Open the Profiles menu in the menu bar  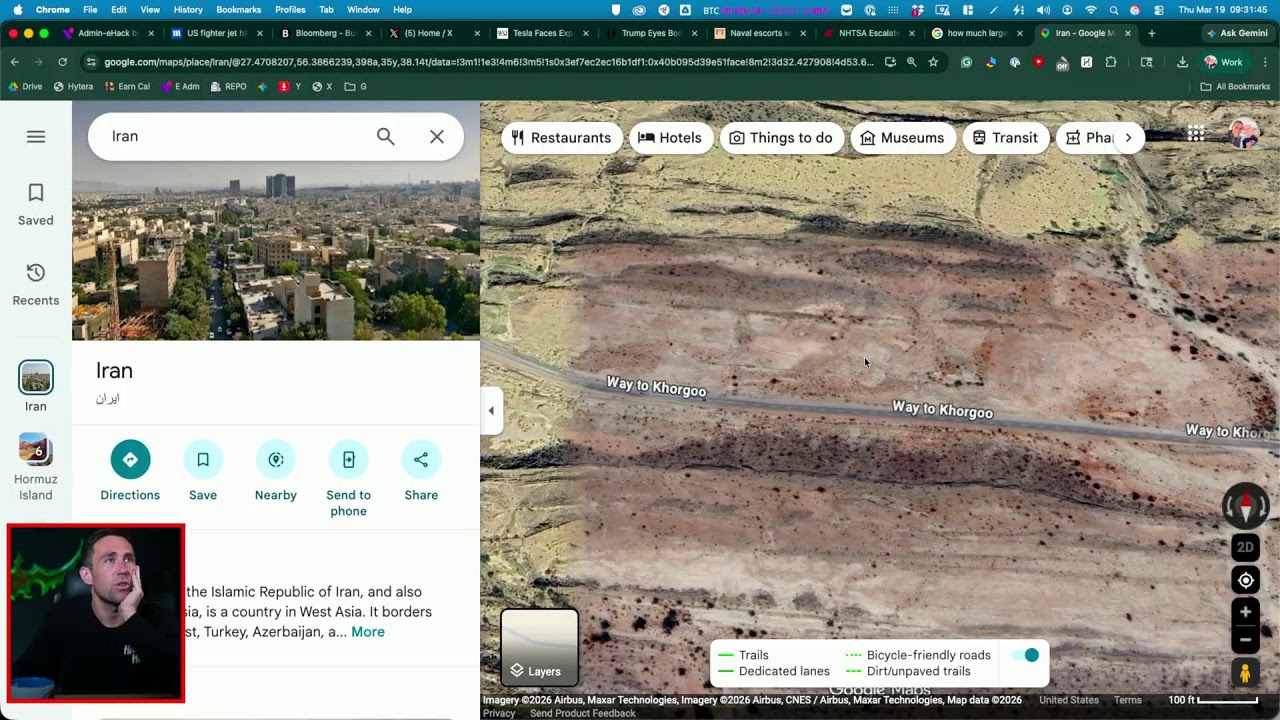(290, 10)
